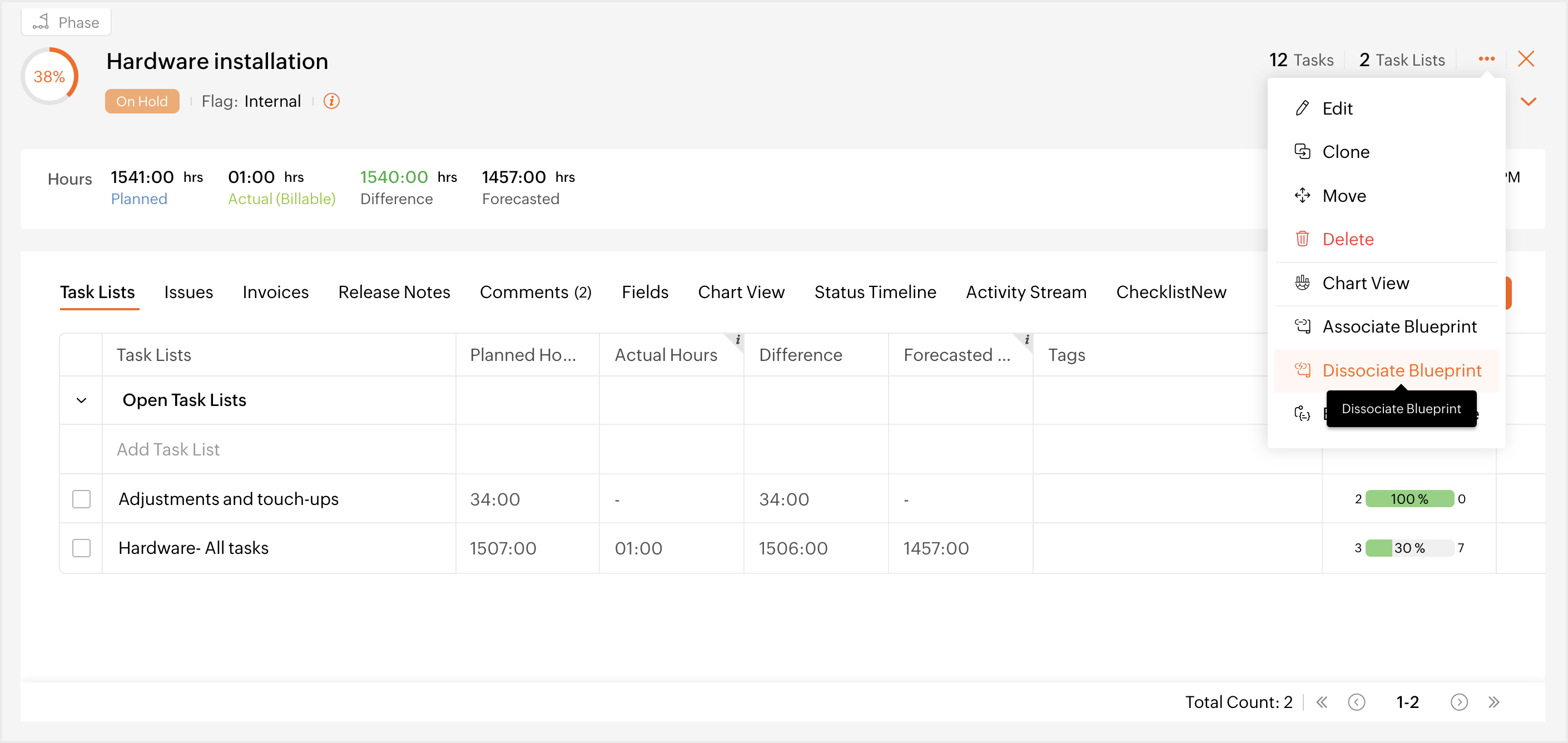Switch to the Release Notes tab
Image resolution: width=1568 pixels, height=743 pixels.
coord(394,293)
